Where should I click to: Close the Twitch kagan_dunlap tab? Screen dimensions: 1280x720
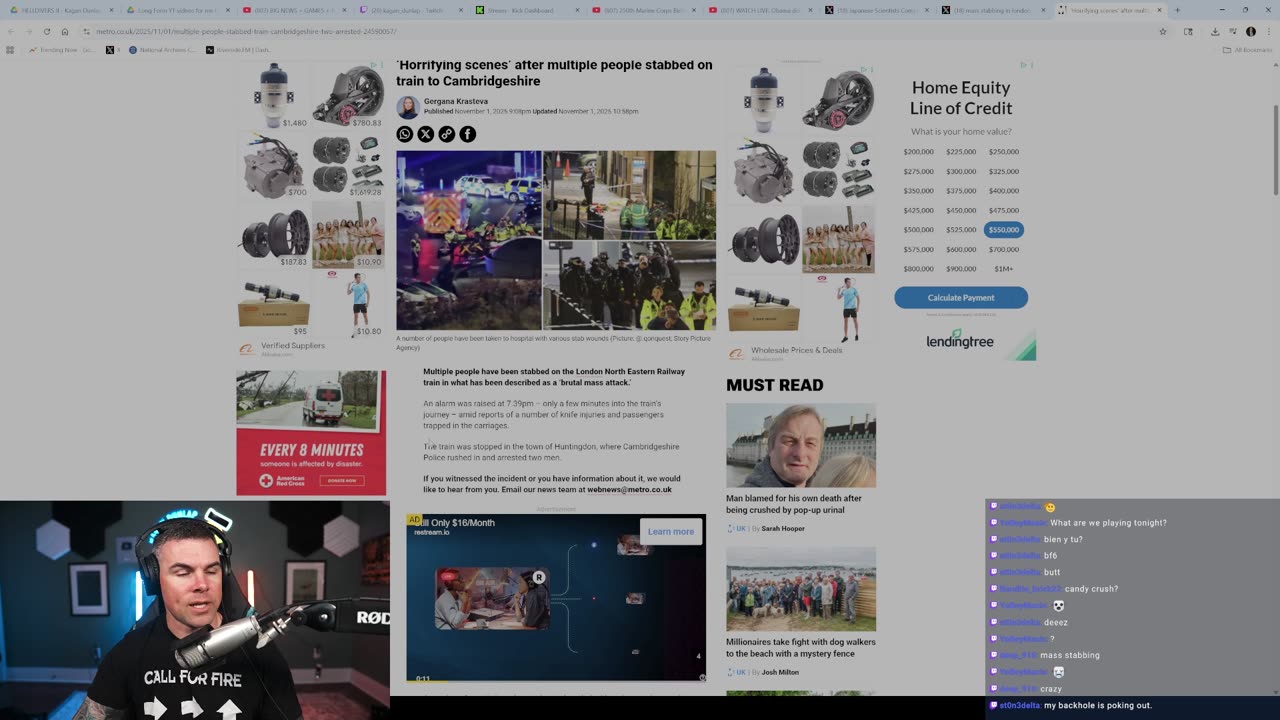460,10
